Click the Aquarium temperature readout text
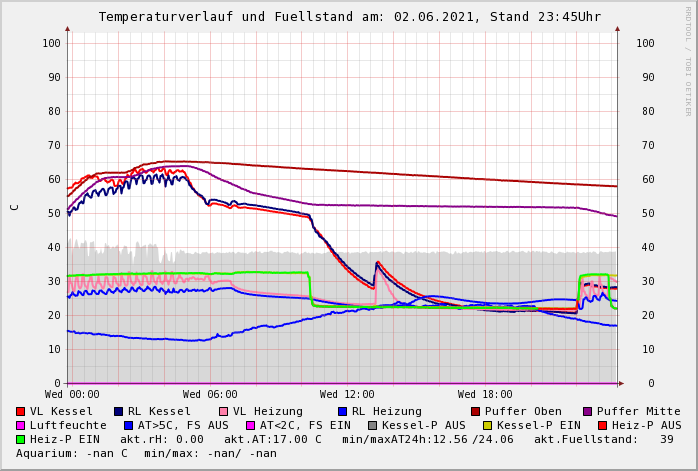698x471 pixels. [x=72, y=453]
